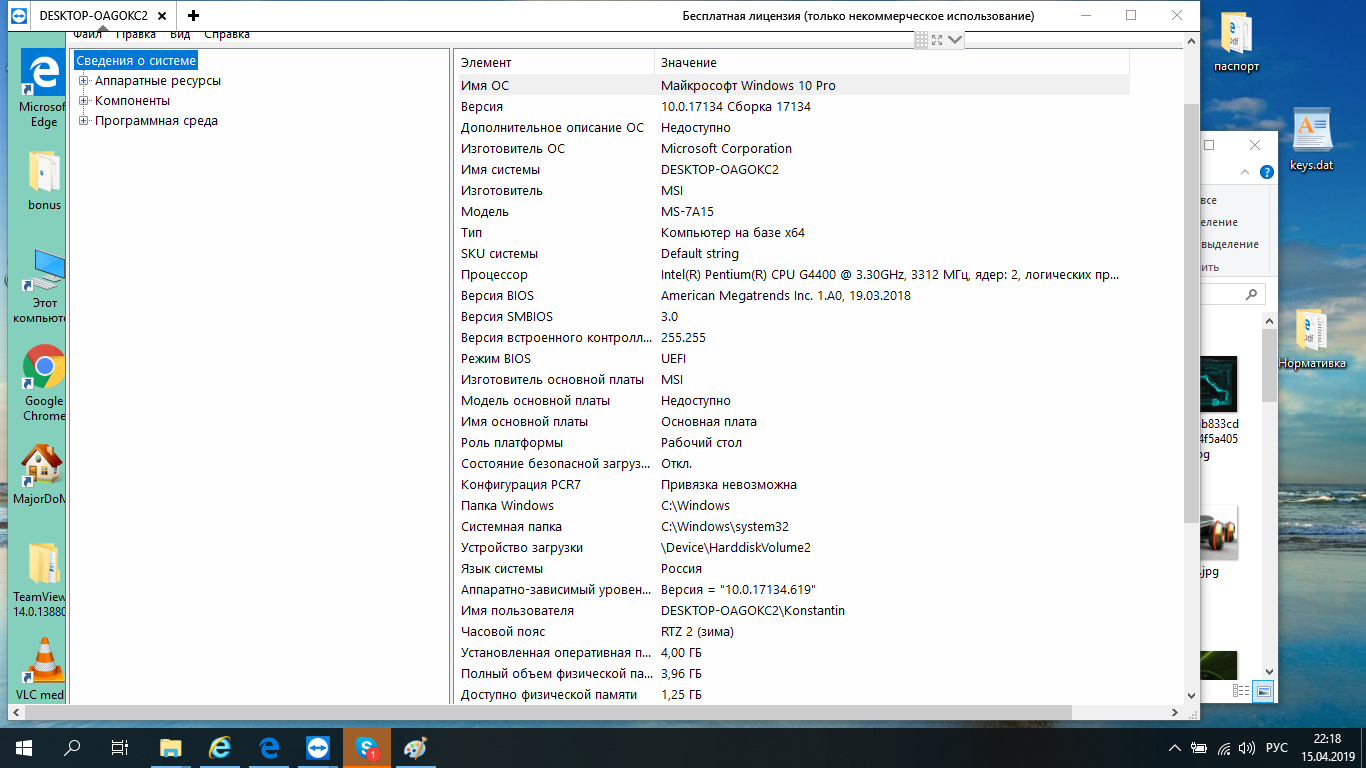Screen dimensions: 1366x768
Task: Open Edge browser from the taskbar
Action: 269,748
